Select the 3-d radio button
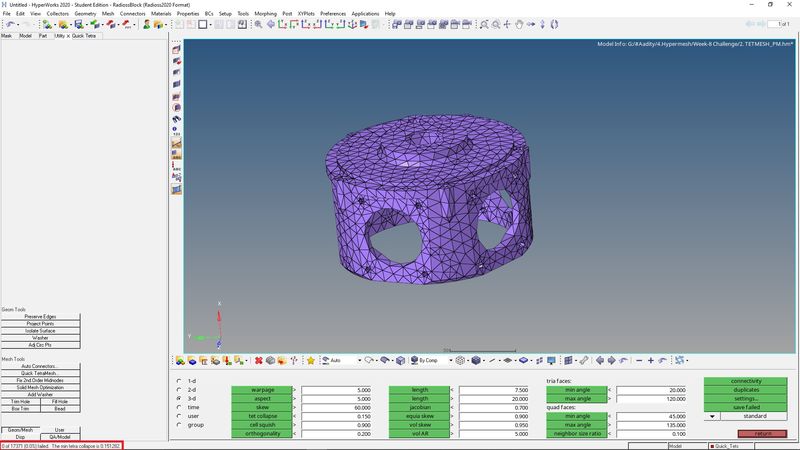This screenshot has height=450, width=800. point(179,398)
